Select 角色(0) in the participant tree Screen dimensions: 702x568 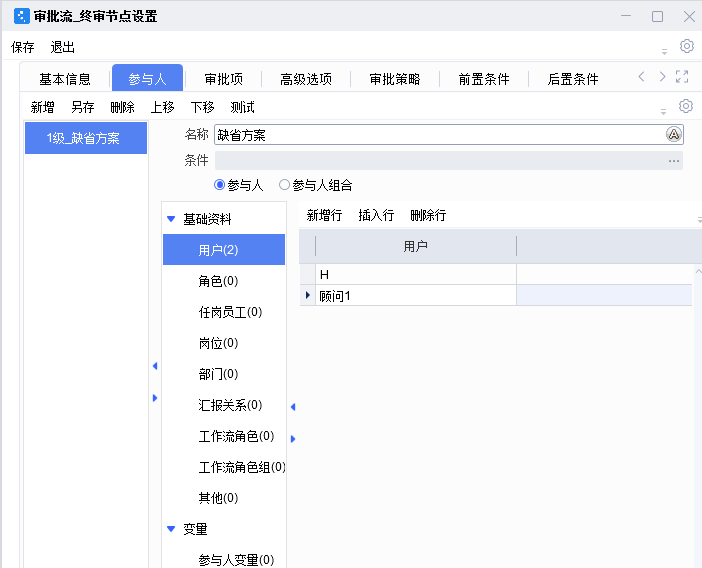click(218, 281)
